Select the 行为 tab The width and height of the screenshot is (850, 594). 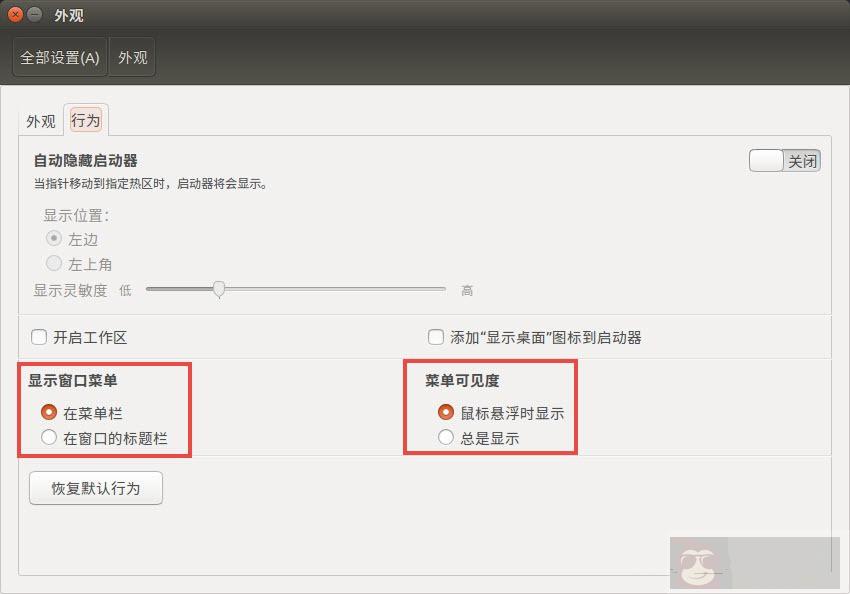click(85, 120)
